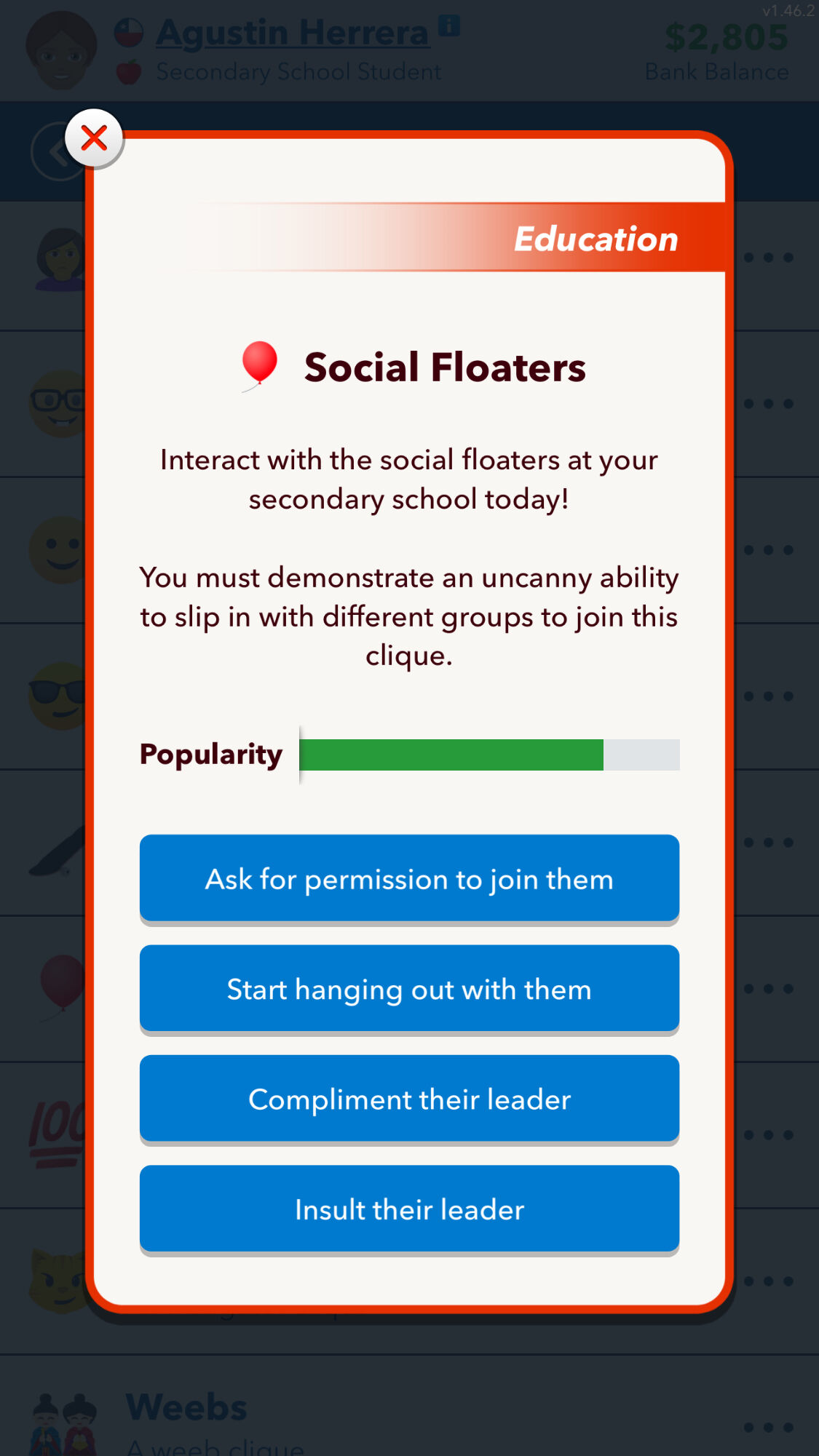Image resolution: width=819 pixels, height=1456 pixels.
Task: Tap the back arrow behind the popup
Action: click(60, 151)
